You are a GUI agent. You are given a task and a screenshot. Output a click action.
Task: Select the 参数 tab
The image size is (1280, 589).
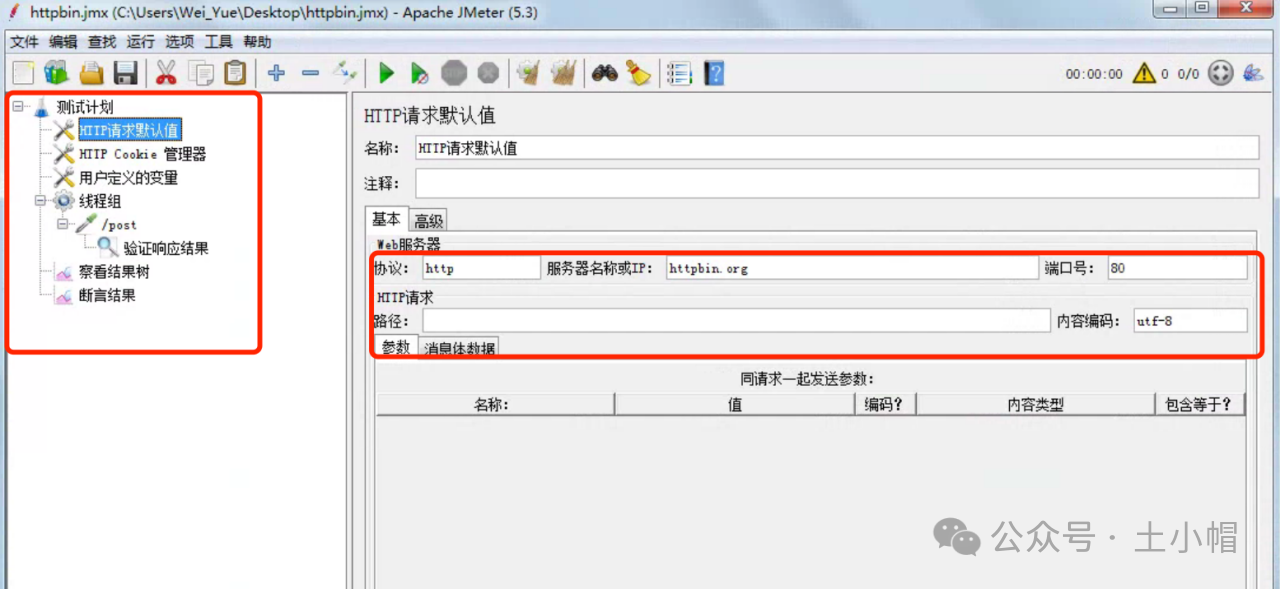coord(396,347)
